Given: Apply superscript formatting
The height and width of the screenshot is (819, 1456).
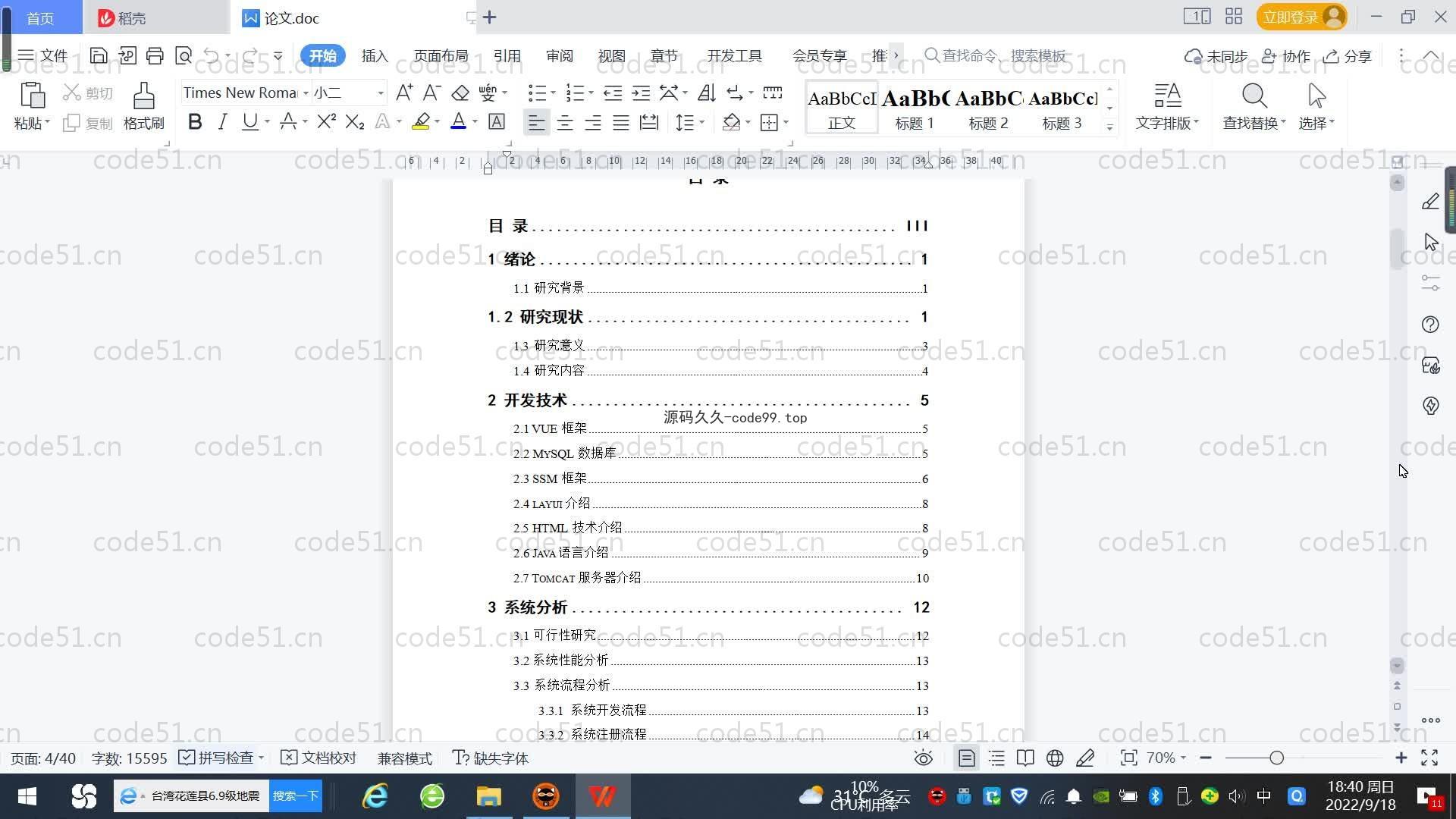Looking at the screenshot, I should [x=326, y=121].
